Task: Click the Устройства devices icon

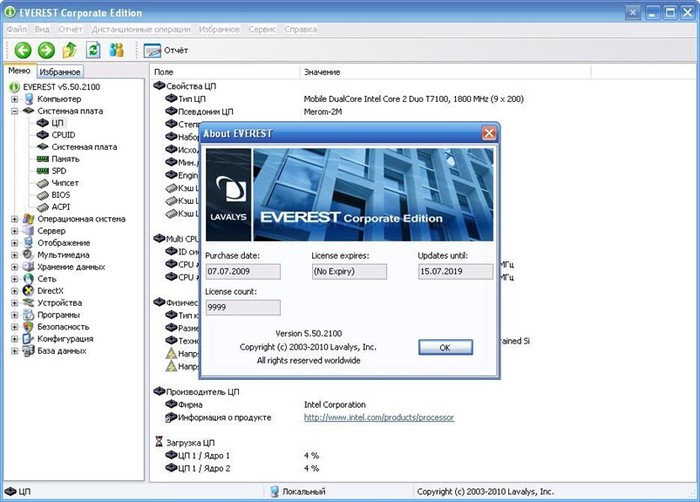Action: (x=29, y=303)
